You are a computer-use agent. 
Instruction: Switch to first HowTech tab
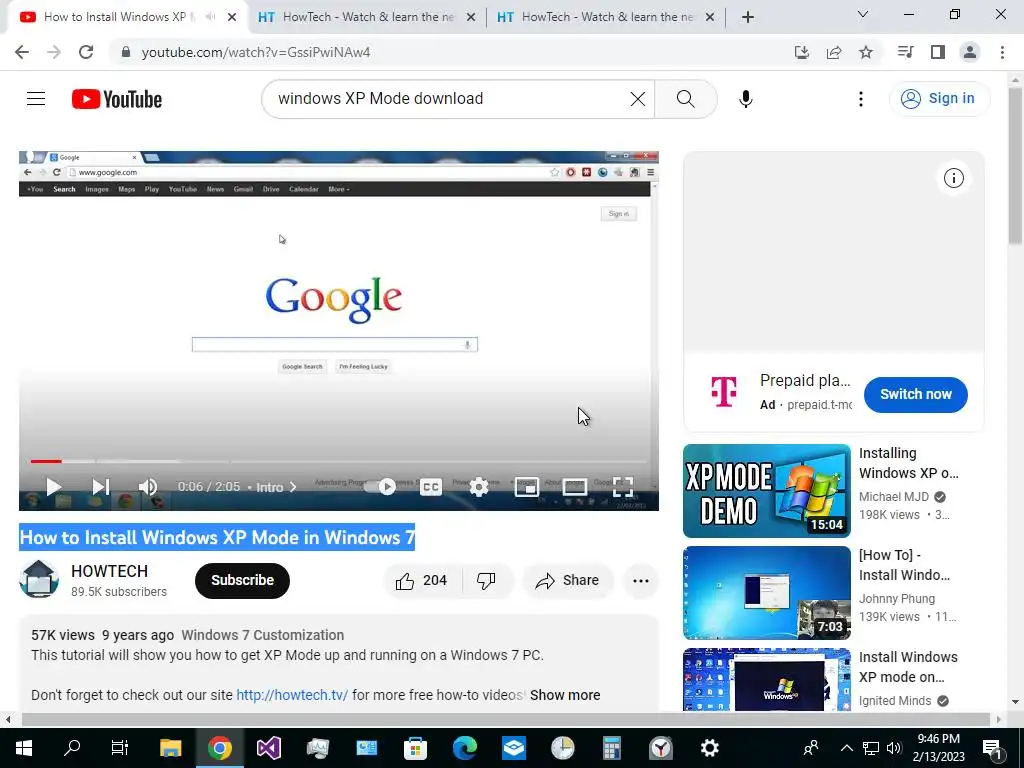tap(367, 17)
